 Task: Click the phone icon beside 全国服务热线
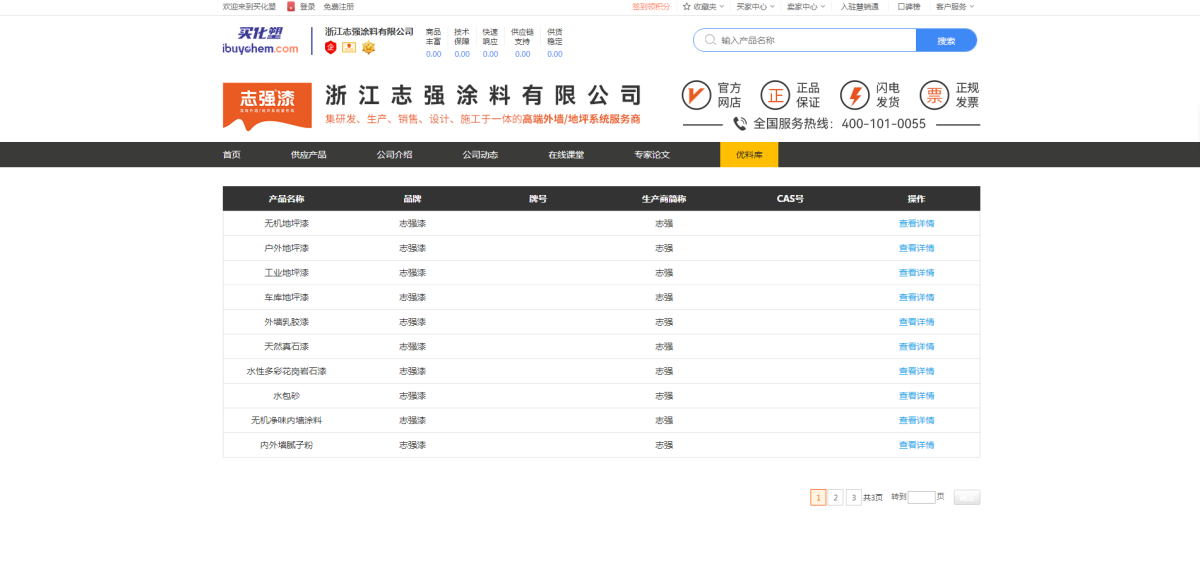740,124
